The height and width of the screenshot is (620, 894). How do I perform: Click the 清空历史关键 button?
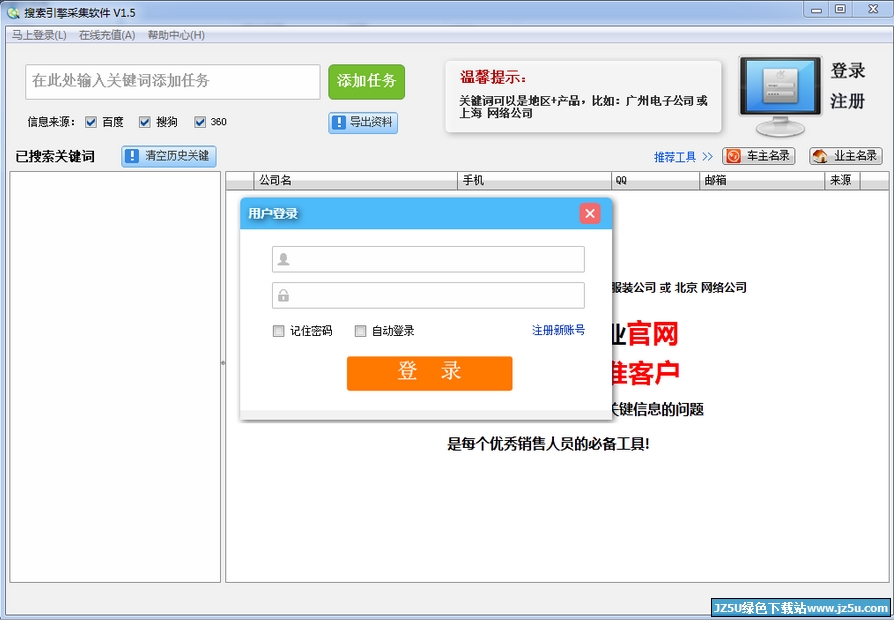point(169,156)
